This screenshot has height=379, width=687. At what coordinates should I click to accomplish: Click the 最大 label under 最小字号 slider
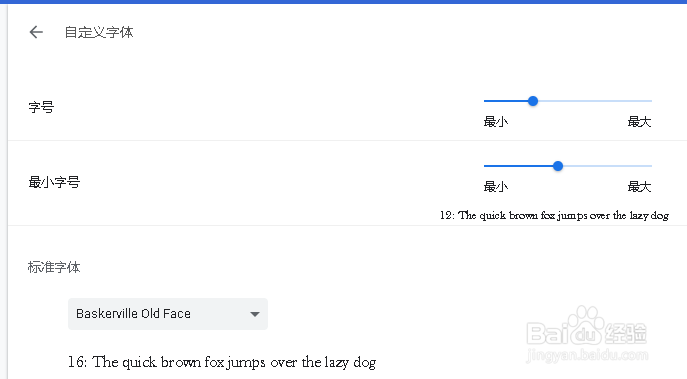coord(639,187)
